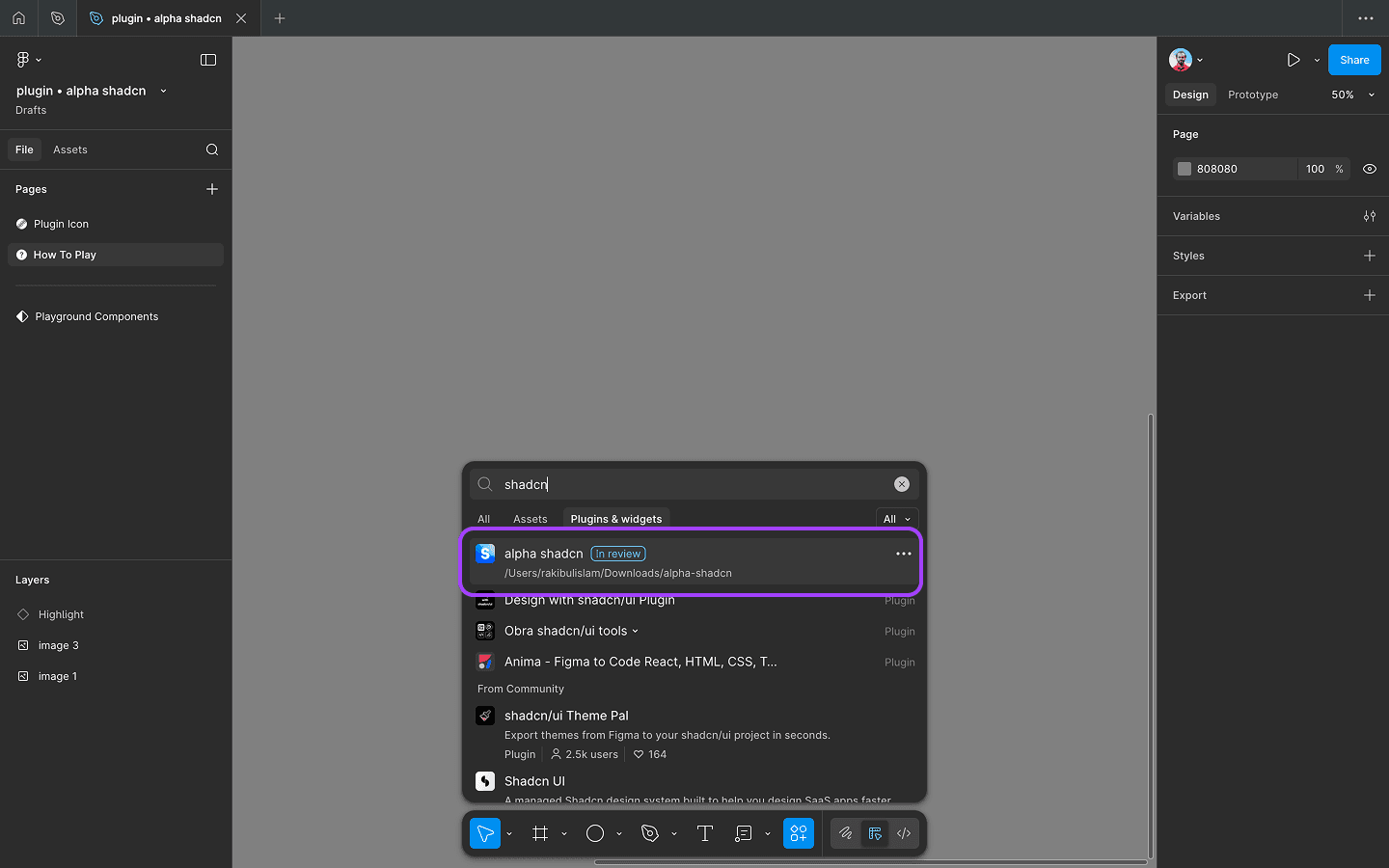Select the Text tool
This screenshot has width=1389, height=868.
tap(704, 833)
